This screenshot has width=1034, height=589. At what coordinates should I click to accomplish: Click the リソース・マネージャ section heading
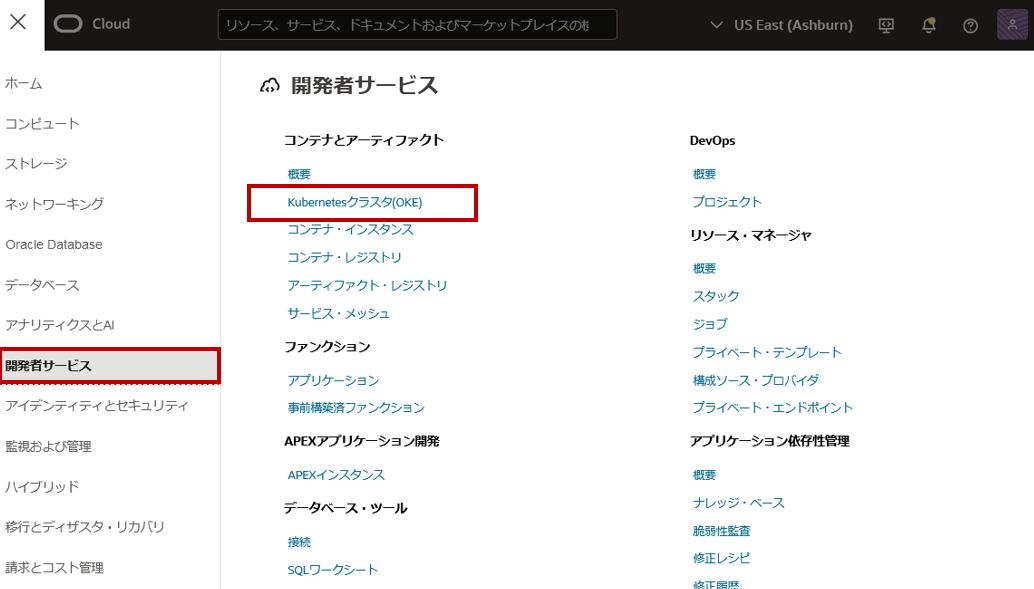click(x=750, y=235)
